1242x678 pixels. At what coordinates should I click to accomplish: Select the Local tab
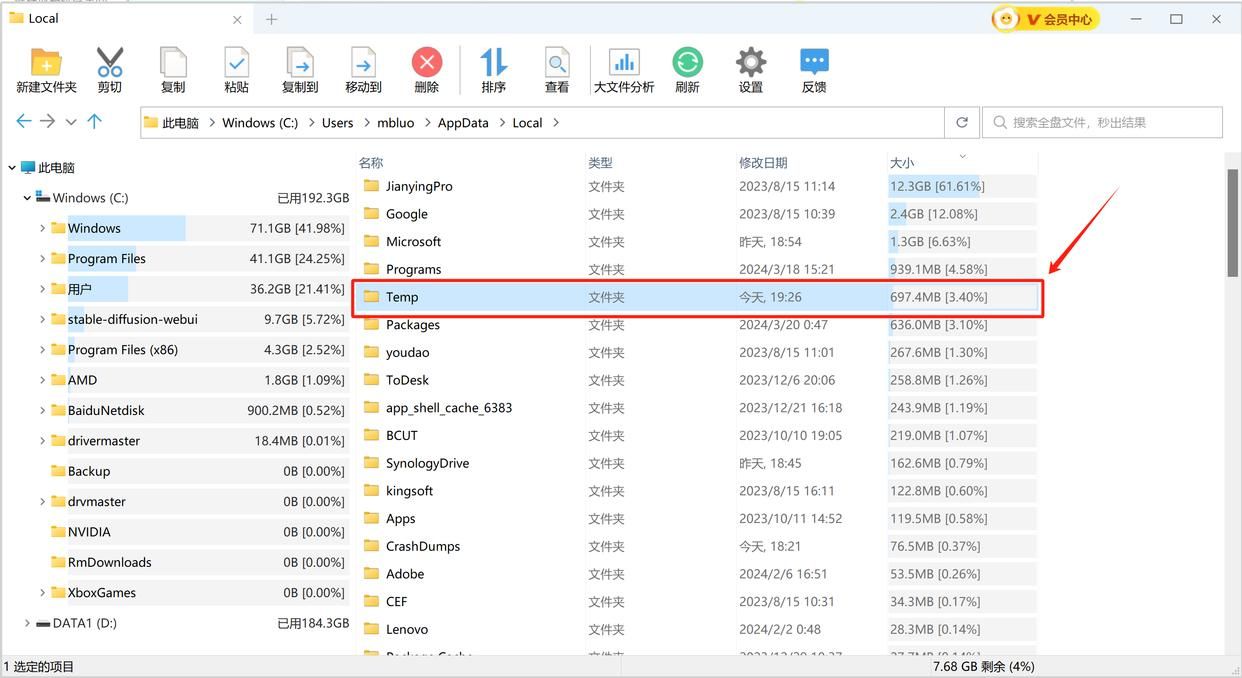click(126, 18)
